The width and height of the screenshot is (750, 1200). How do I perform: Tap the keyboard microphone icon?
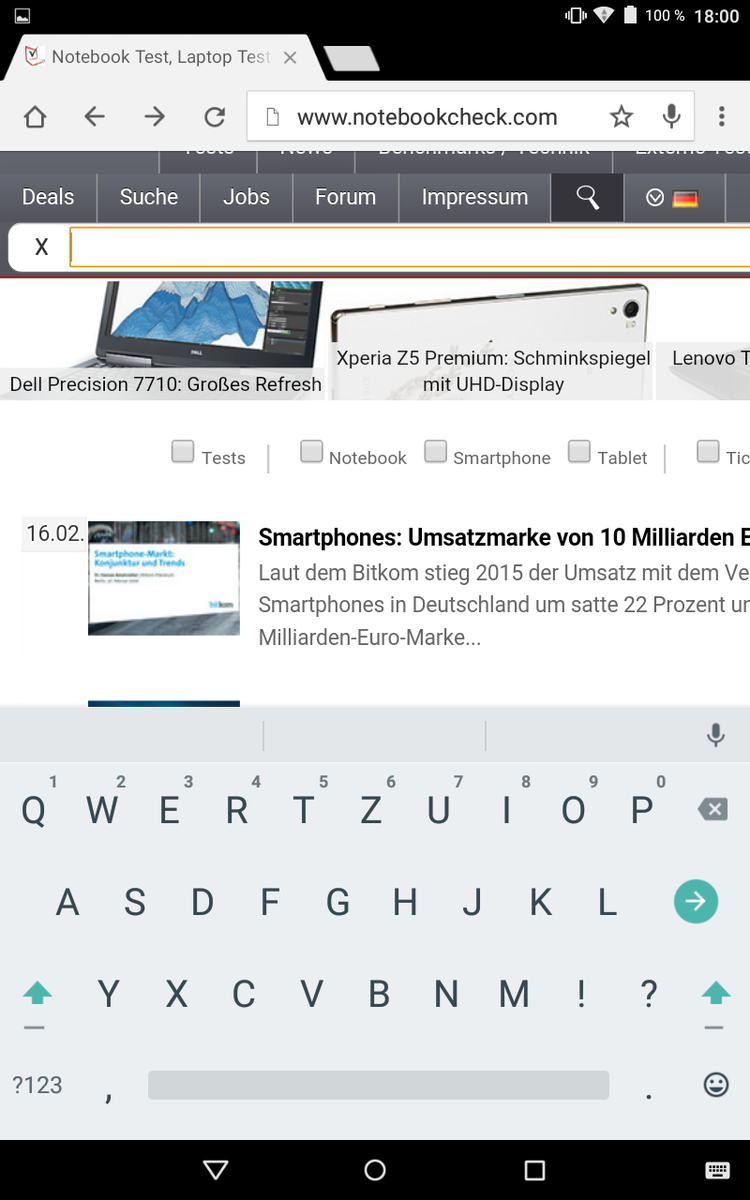click(x=715, y=736)
